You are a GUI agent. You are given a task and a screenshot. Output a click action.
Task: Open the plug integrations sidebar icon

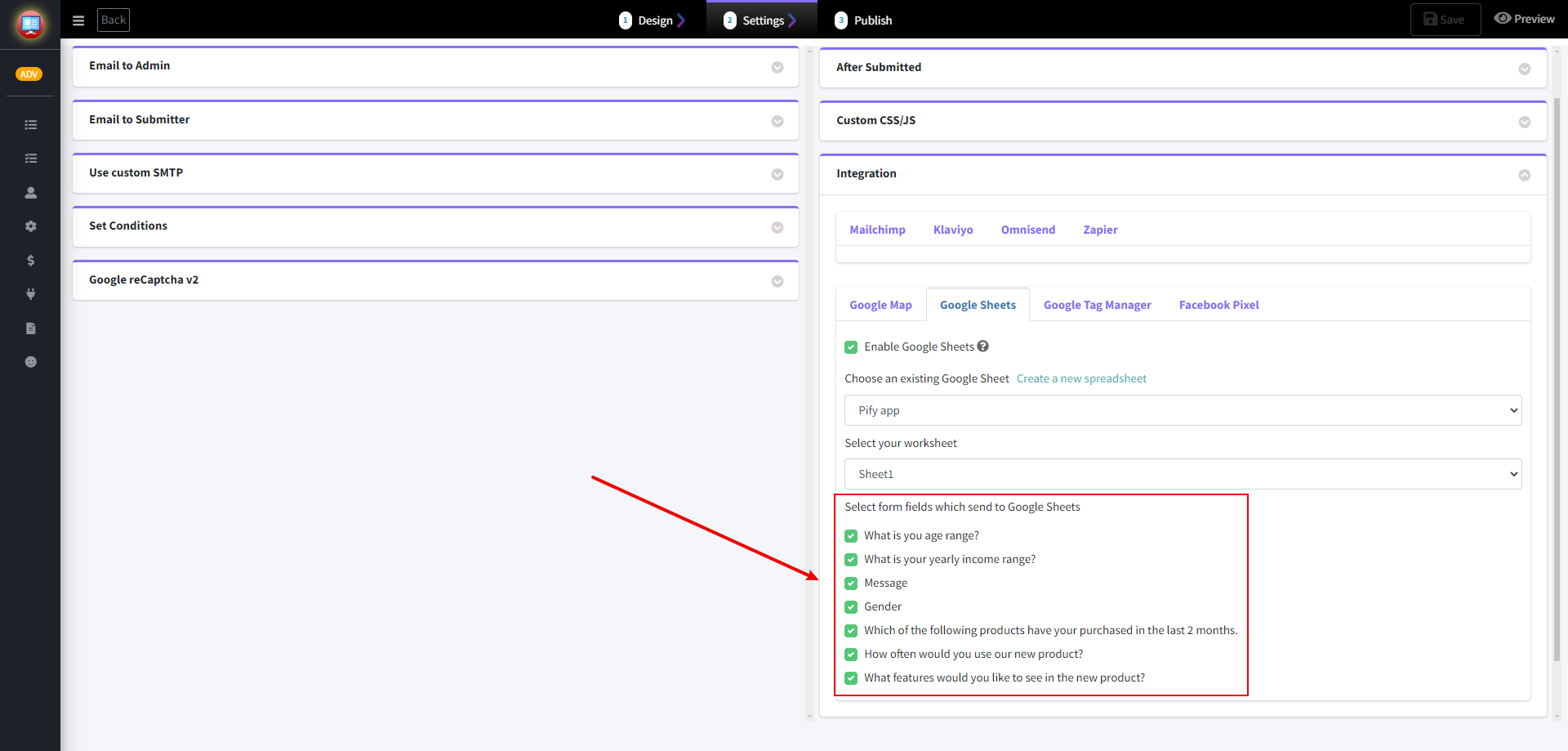click(x=31, y=294)
